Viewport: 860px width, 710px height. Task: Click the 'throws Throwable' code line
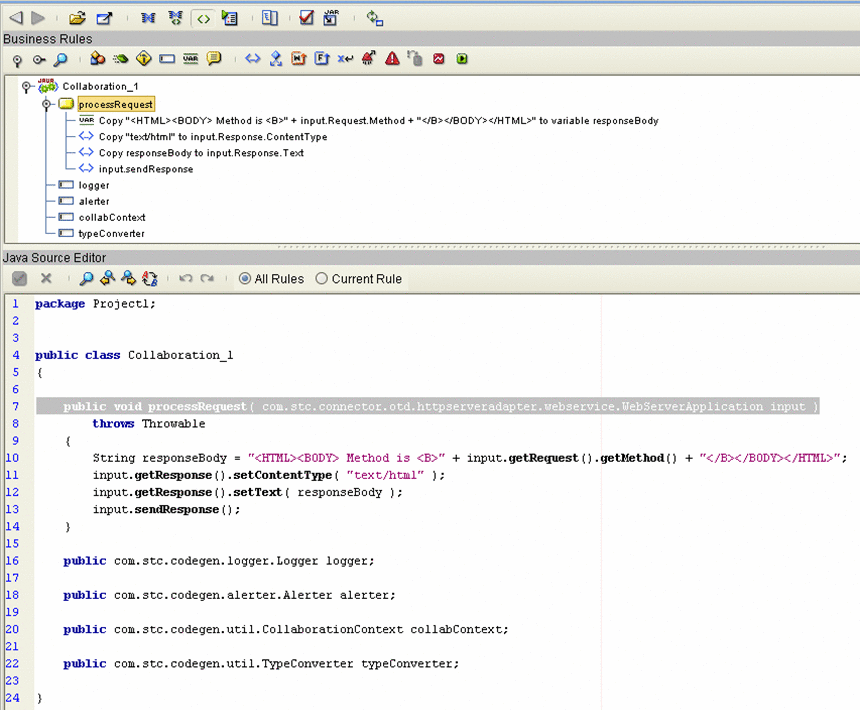click(x=149, y=424)
